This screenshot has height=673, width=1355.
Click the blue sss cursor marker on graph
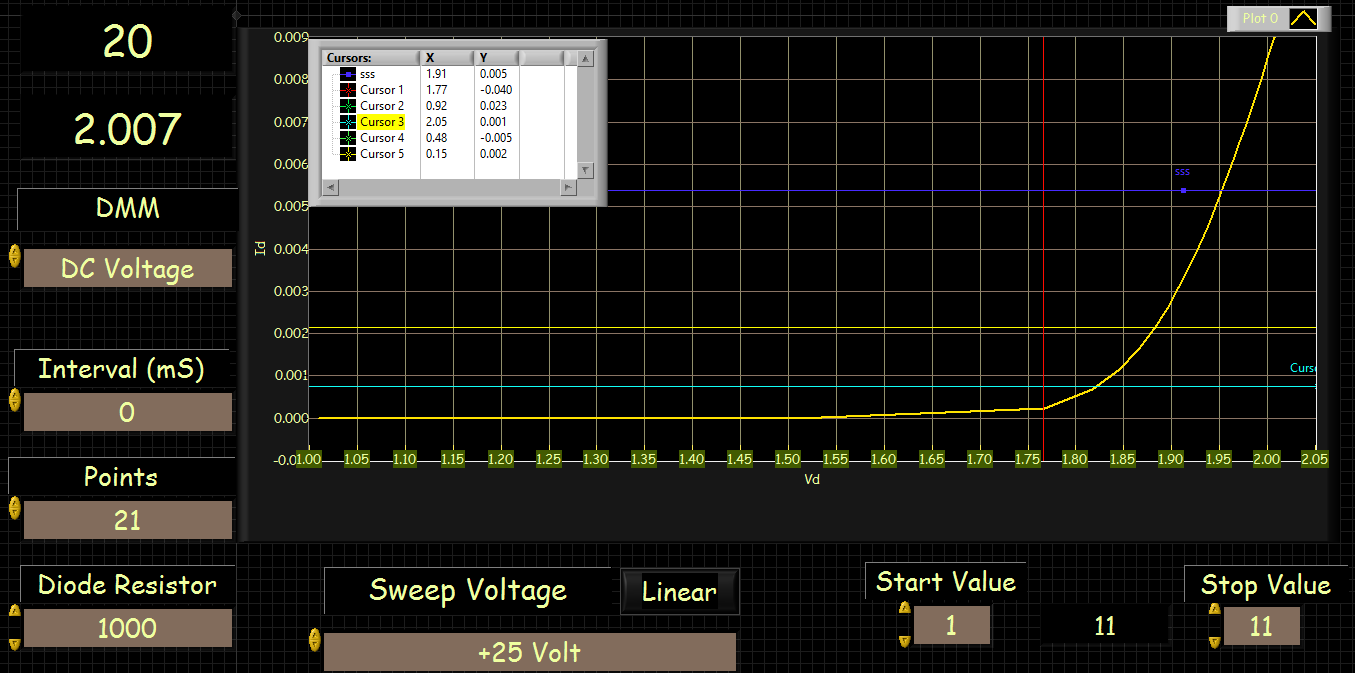tap(1183, 190)
